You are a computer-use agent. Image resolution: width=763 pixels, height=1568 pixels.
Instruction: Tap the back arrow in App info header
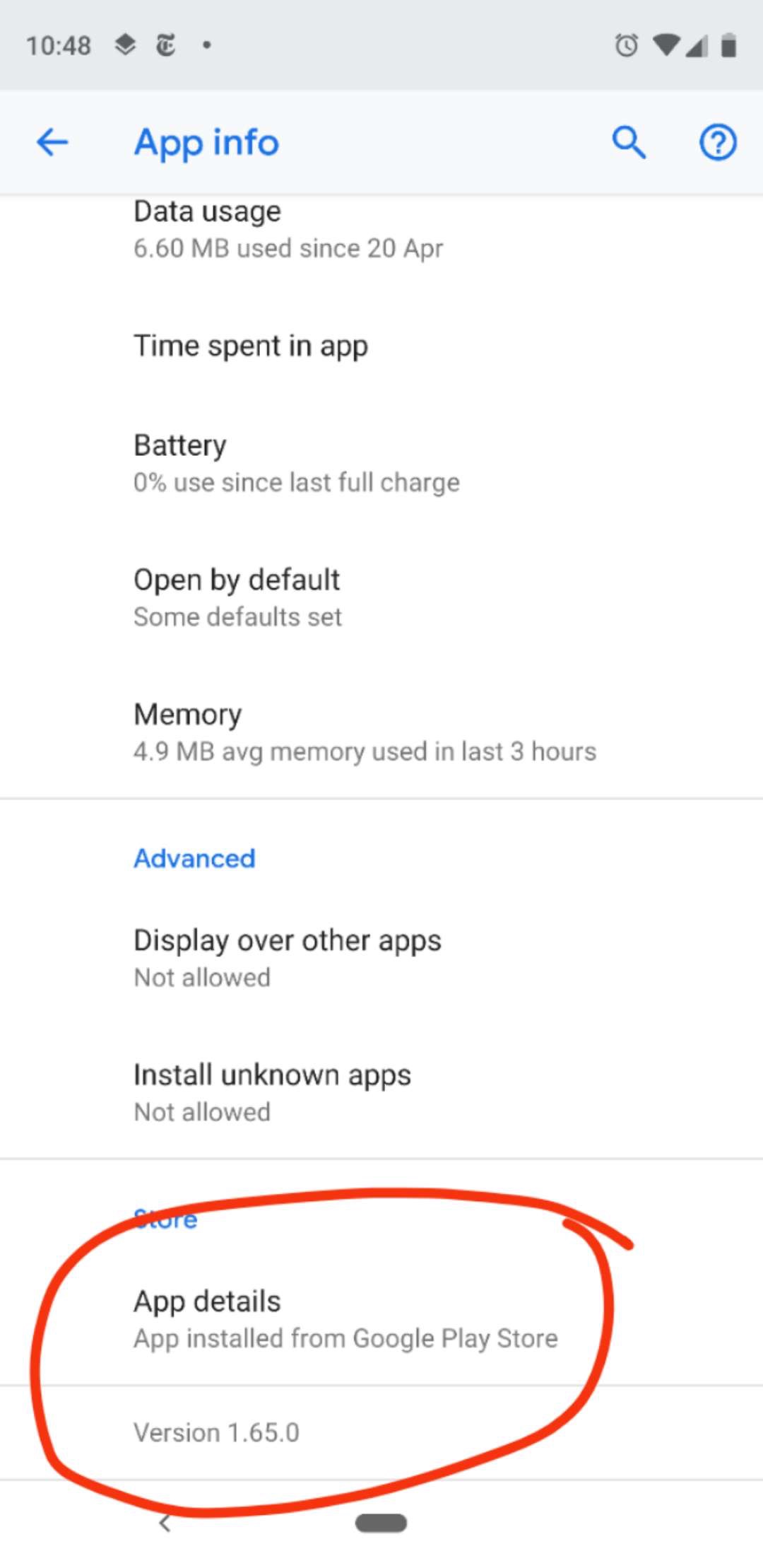coord(53,142)
